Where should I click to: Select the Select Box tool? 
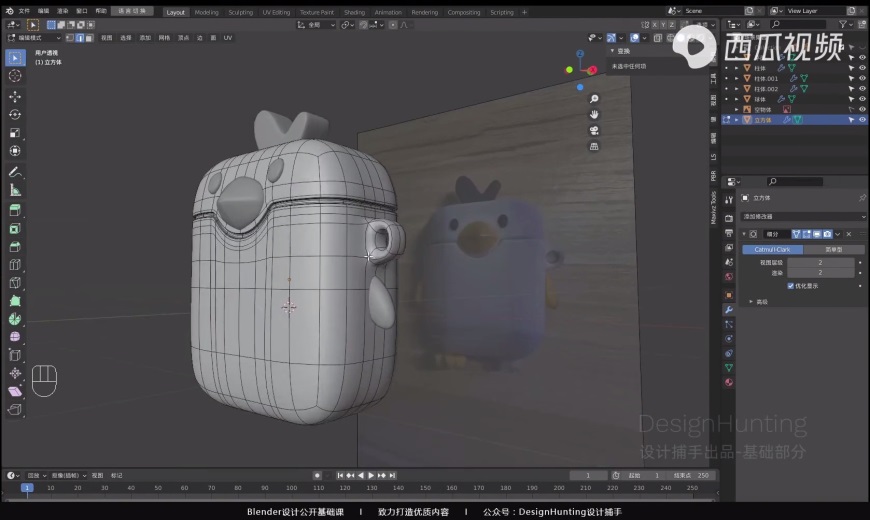[x=15, y=58]
